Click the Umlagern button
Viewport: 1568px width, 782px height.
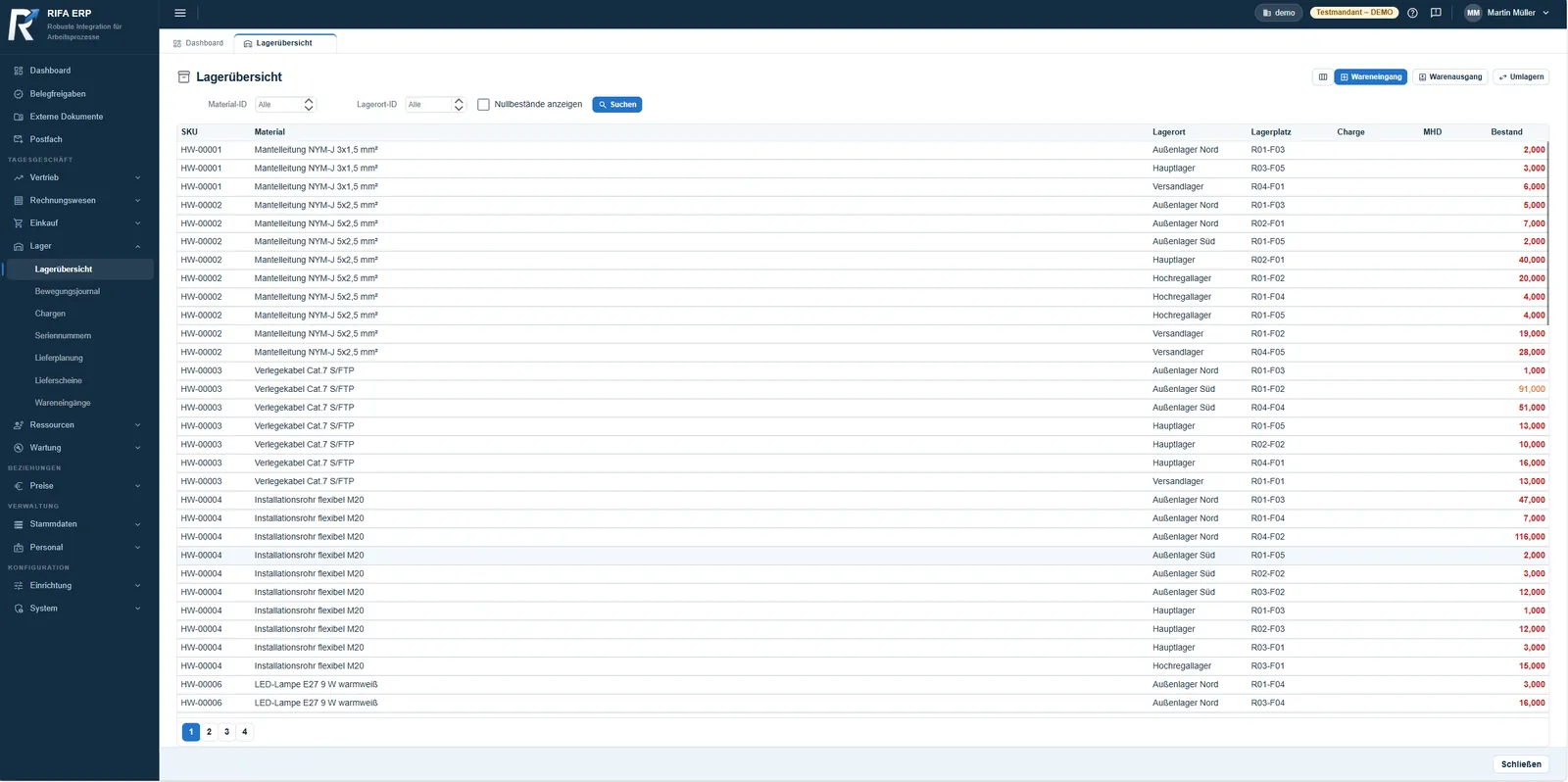pyautogui.click(x=1521, y=76)
